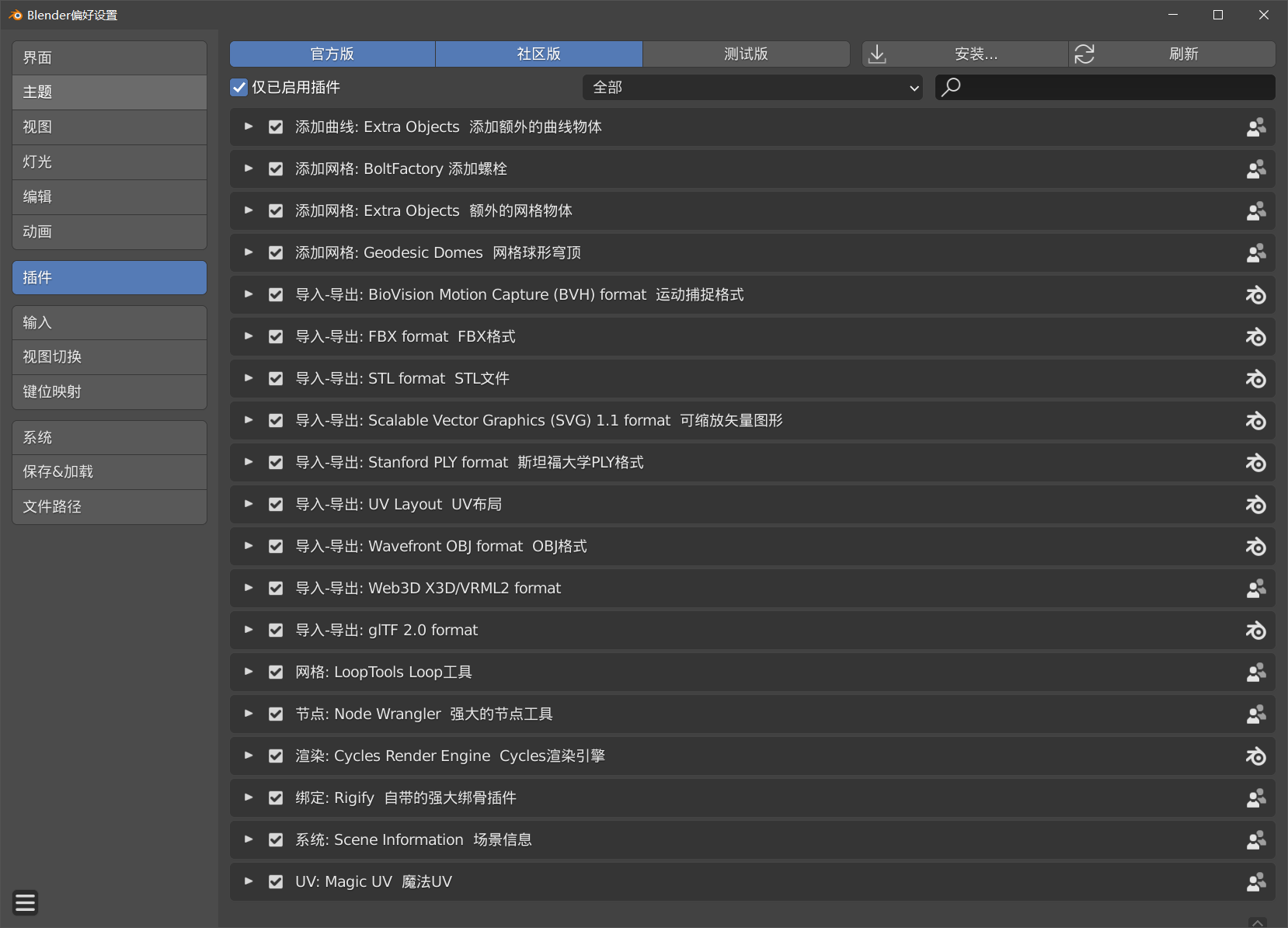Click the community icon on the LoopTools row
This screenshot has height=928, width=1288.
(1255, 673)
